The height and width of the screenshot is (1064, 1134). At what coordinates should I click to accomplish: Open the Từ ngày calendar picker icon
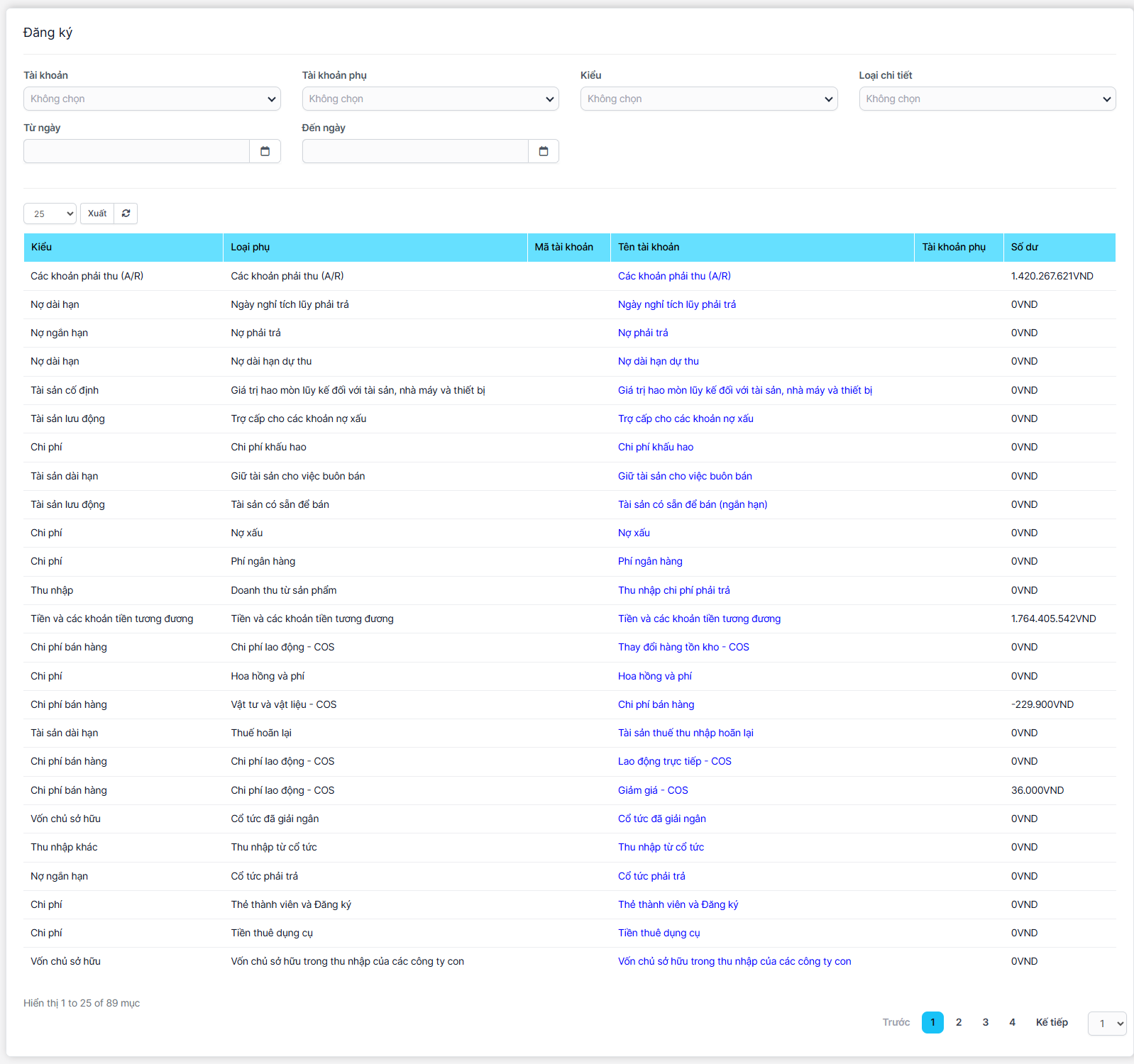tap(265, 151)
